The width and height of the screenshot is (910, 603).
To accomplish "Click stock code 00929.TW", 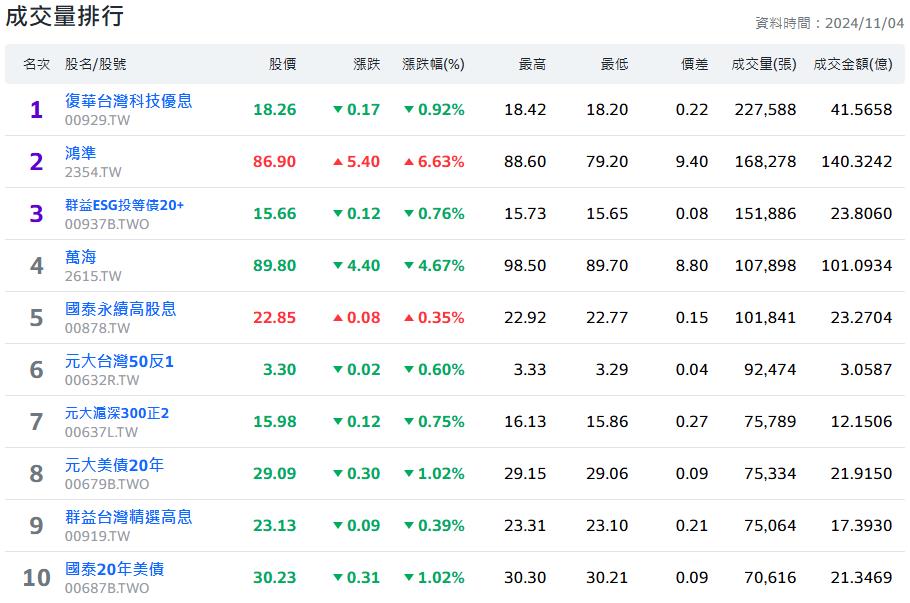I will 98,120.
